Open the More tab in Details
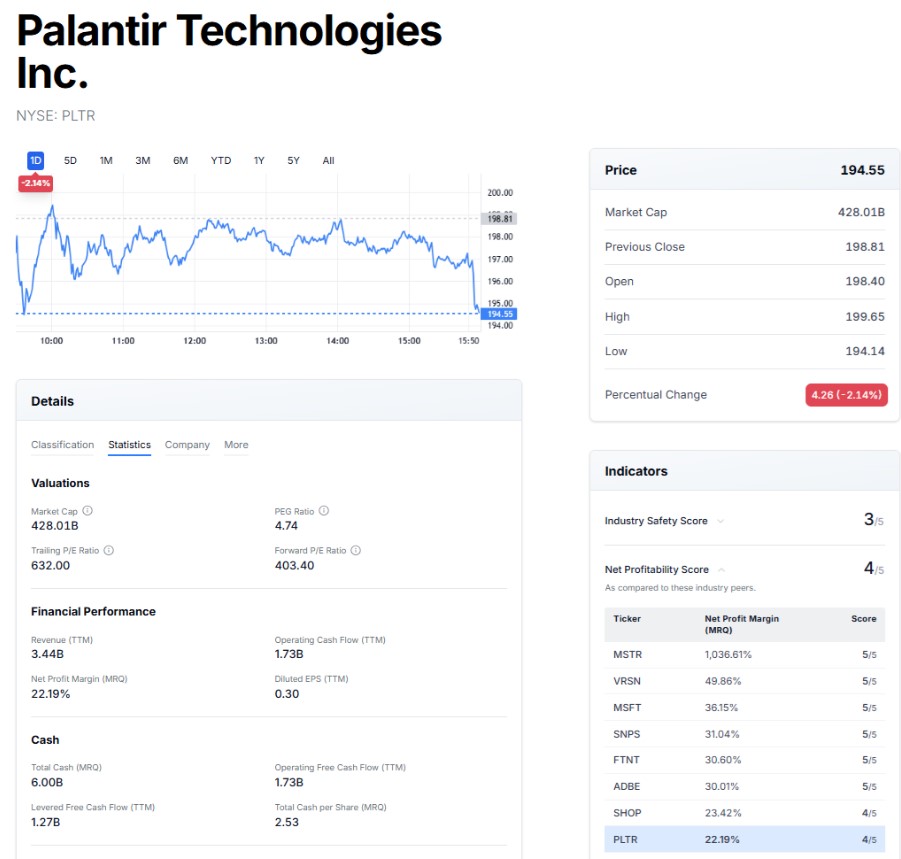Image resolution: width=901 pixels, height=859 pixels. tap(236, 445)
